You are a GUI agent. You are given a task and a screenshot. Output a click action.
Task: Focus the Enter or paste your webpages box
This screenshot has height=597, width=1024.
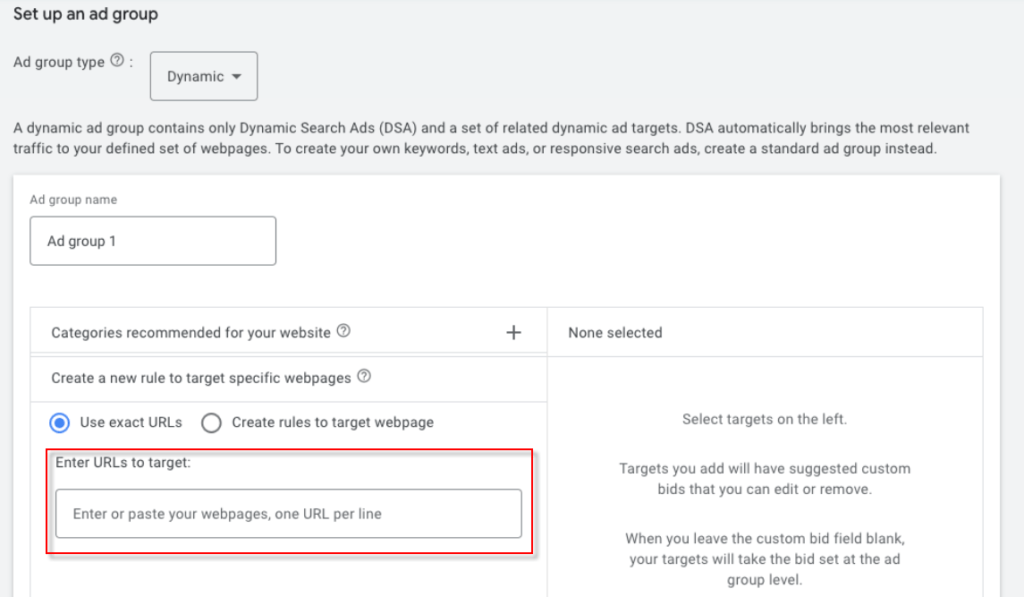288,514
